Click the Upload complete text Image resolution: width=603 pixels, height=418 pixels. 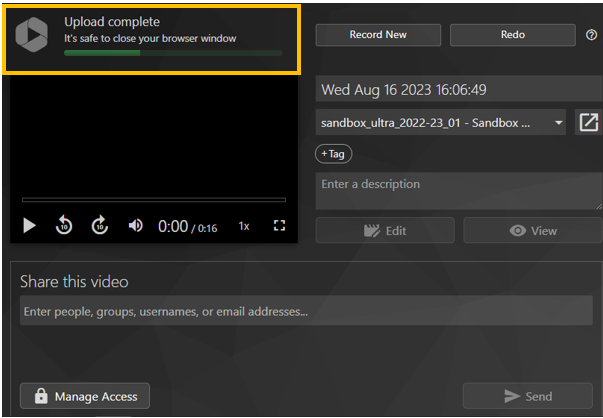click(x=112, y=22)
